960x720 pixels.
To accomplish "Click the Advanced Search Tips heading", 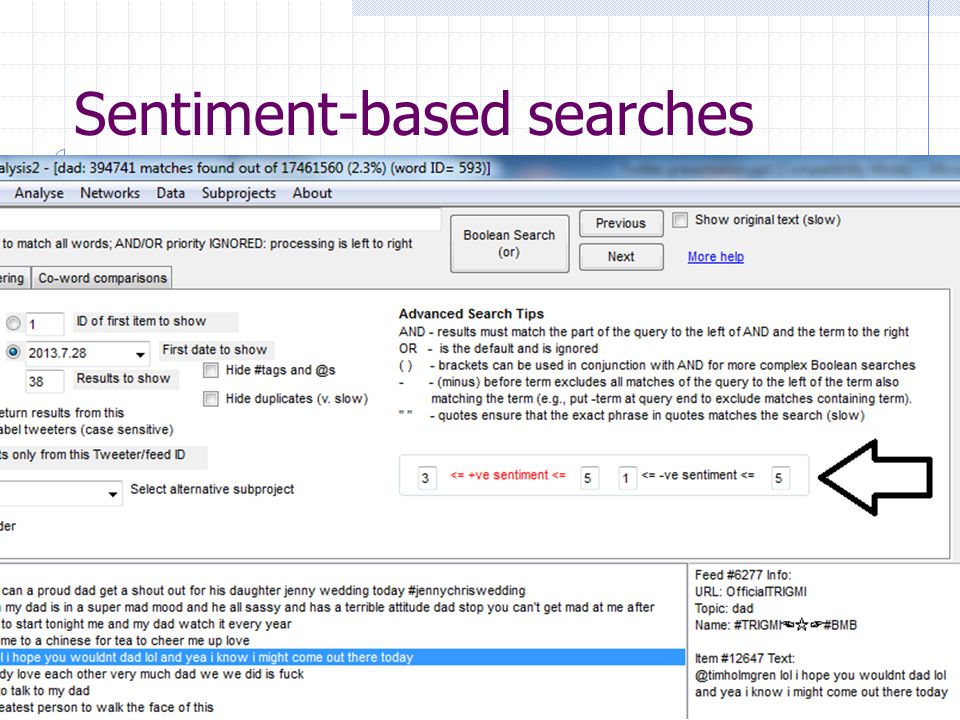I will 471,314.
